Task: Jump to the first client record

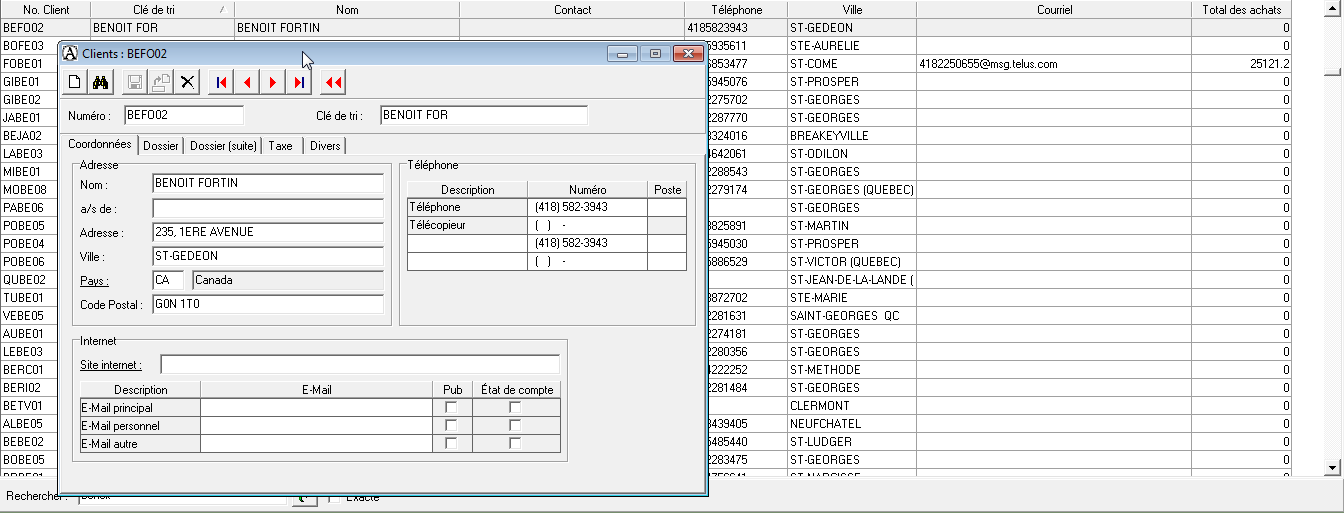Action: 221,82
